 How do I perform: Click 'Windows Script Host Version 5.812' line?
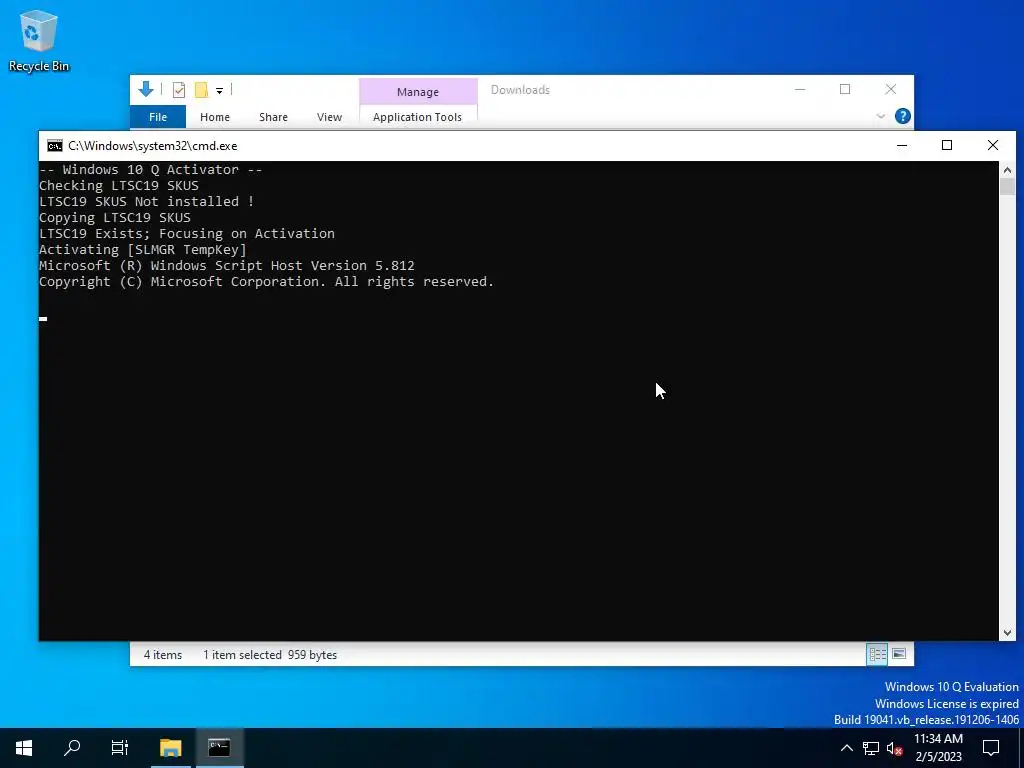coord(227,266)
